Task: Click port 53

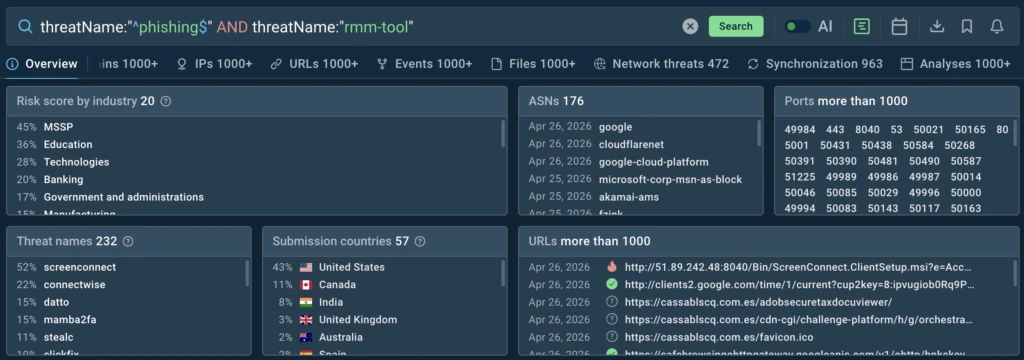Action: (x=897, y=130)
